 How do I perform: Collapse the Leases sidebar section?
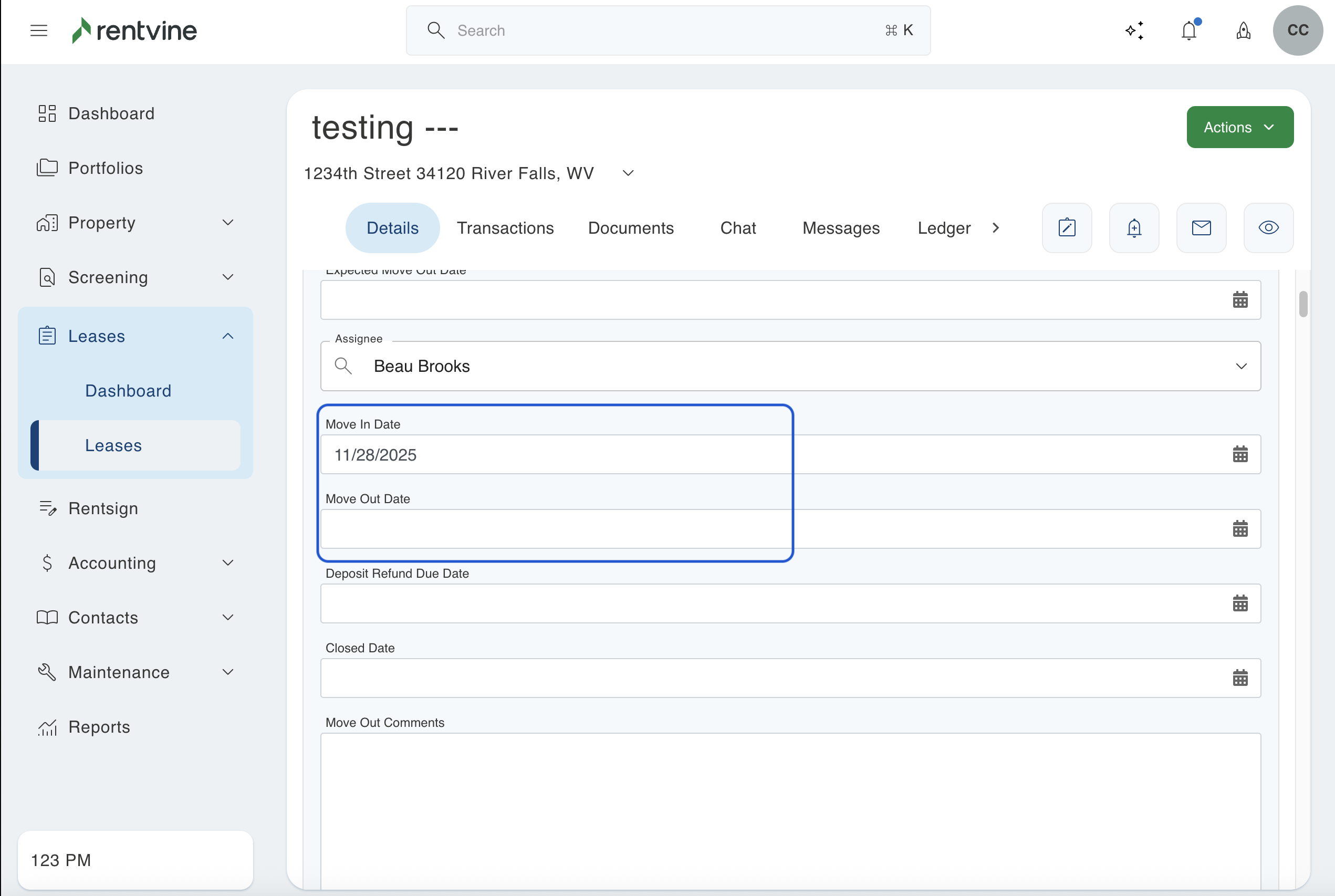point(227,336)
